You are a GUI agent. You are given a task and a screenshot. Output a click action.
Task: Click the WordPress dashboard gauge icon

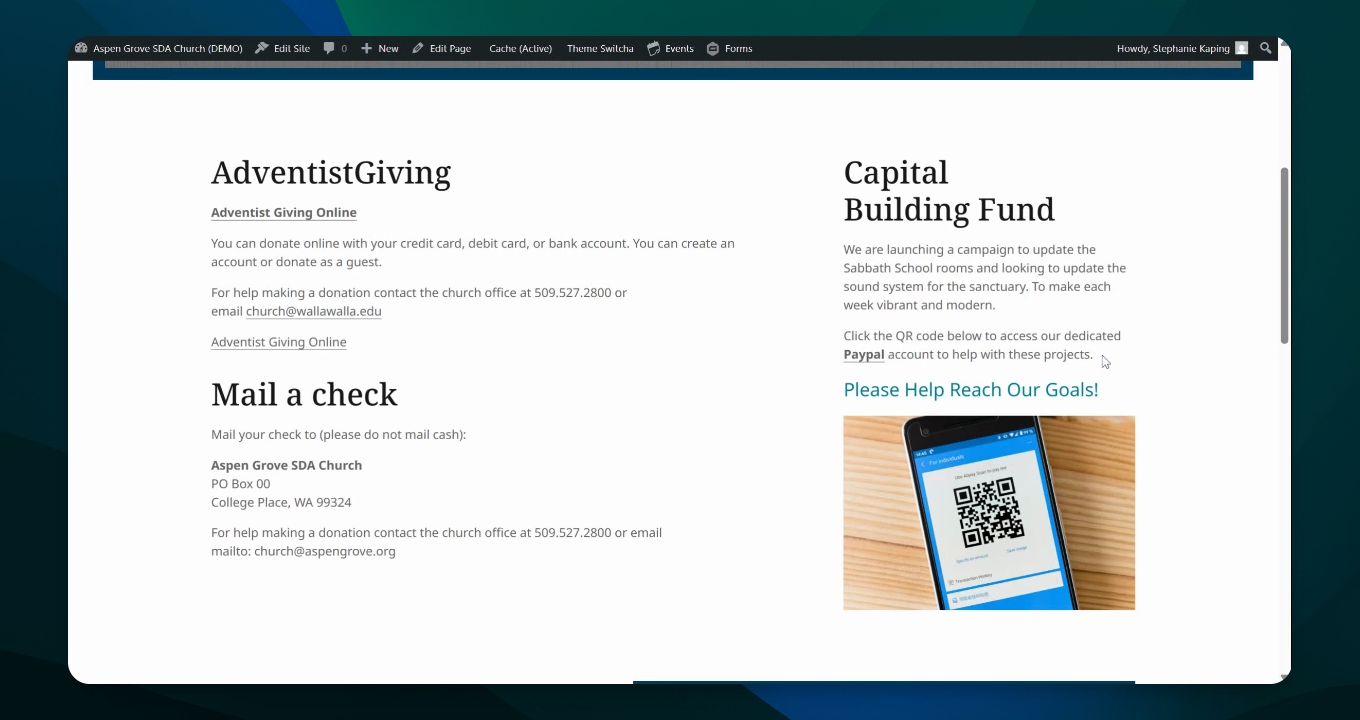pyautogui.click(x=81, y=48)
